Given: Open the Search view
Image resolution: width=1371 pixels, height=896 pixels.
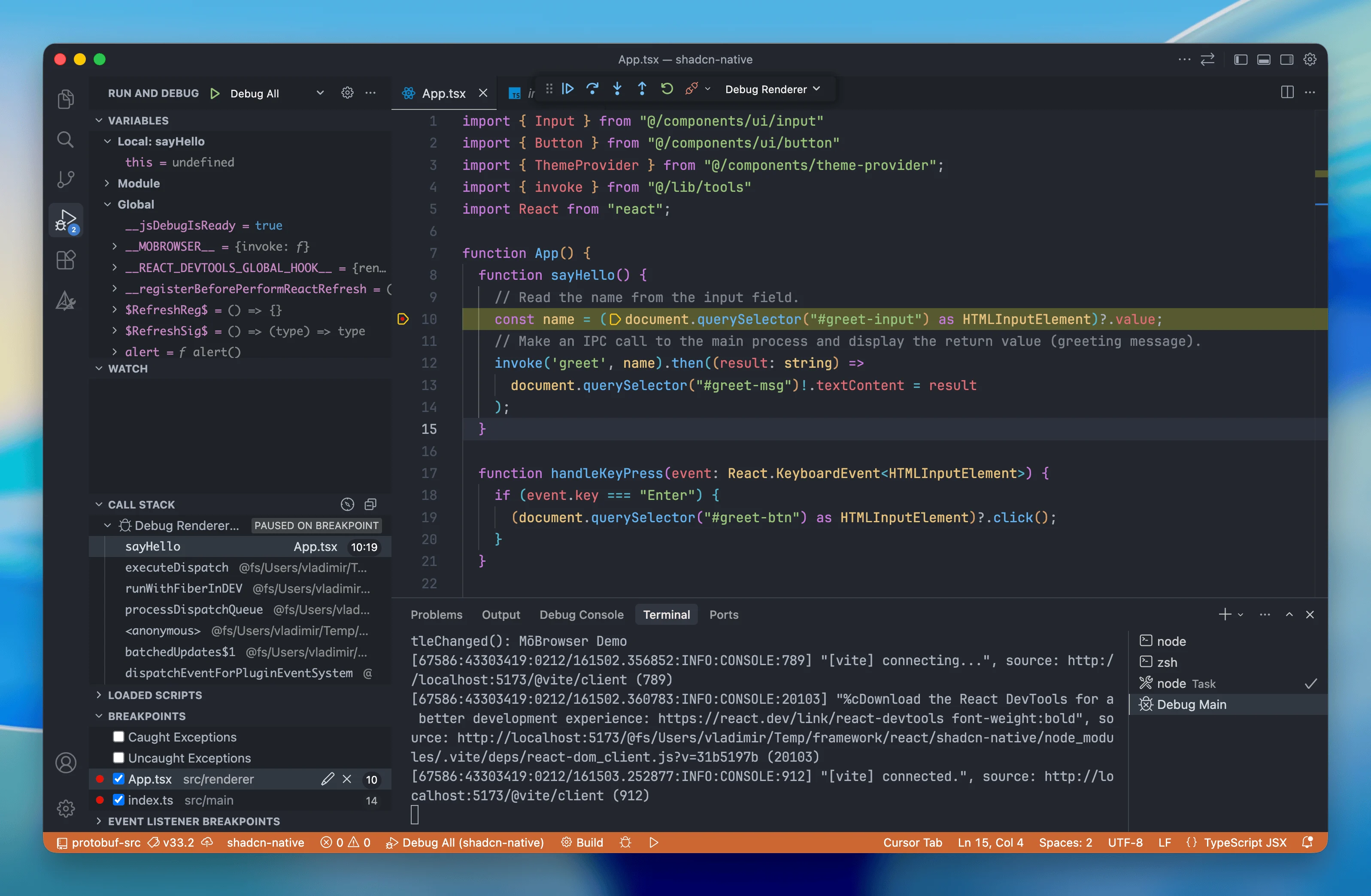Looking at the screenshot, I should click(66, 139).
